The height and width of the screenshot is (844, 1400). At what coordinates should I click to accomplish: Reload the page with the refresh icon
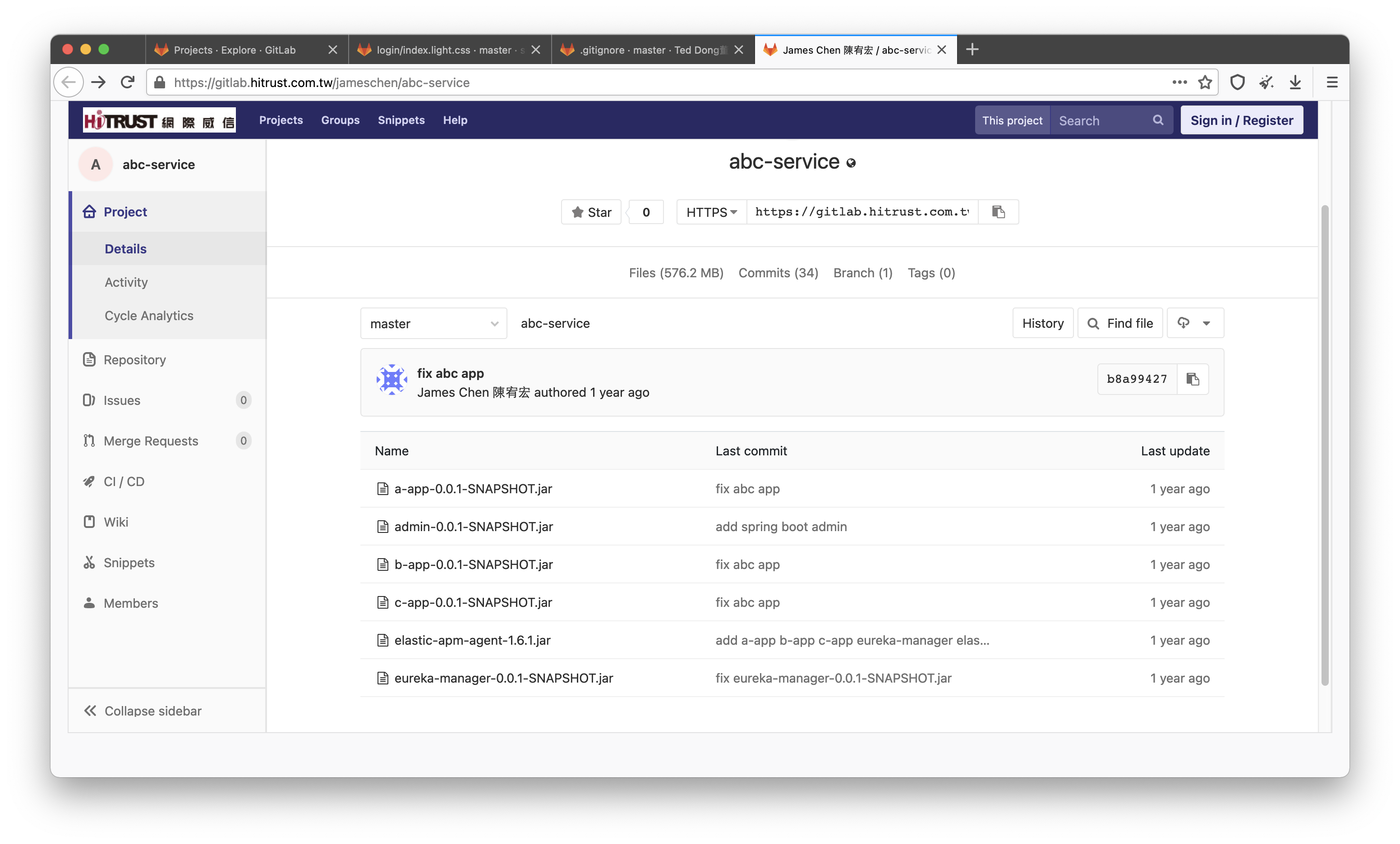coord(127,83)
